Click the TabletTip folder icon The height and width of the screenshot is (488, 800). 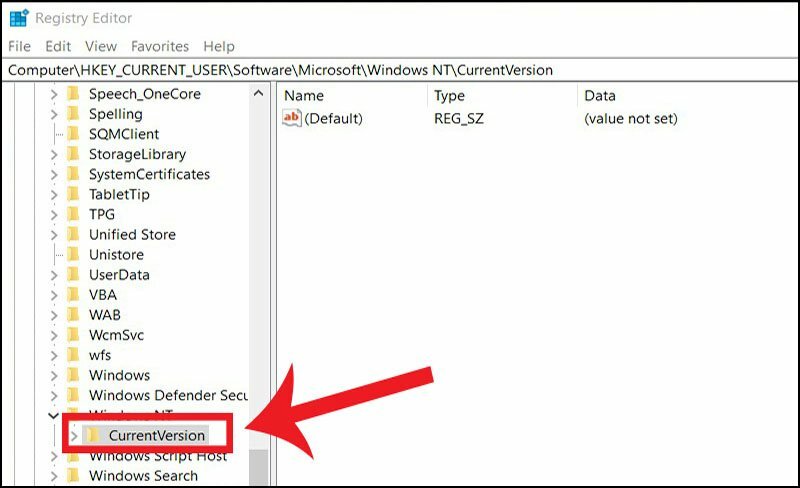pyautogui.click(x=73, y=194)
